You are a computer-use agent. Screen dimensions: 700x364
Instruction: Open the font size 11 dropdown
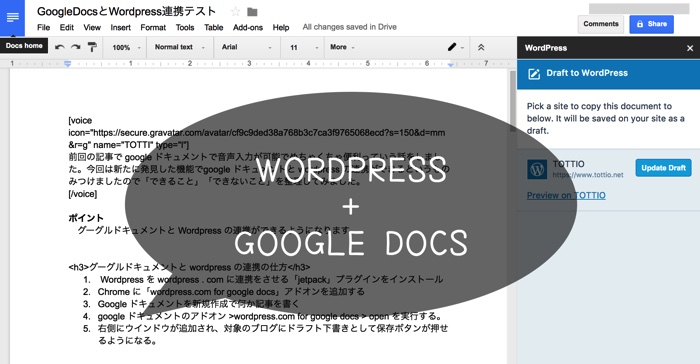click(x=304, y=47)
